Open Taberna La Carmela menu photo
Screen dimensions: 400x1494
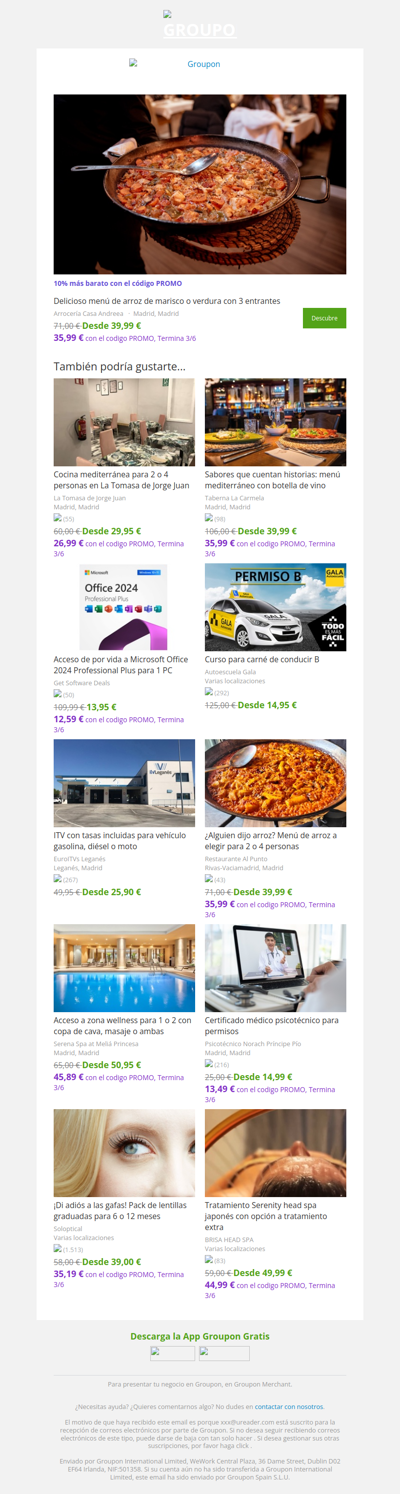click(x=275, y=422)
